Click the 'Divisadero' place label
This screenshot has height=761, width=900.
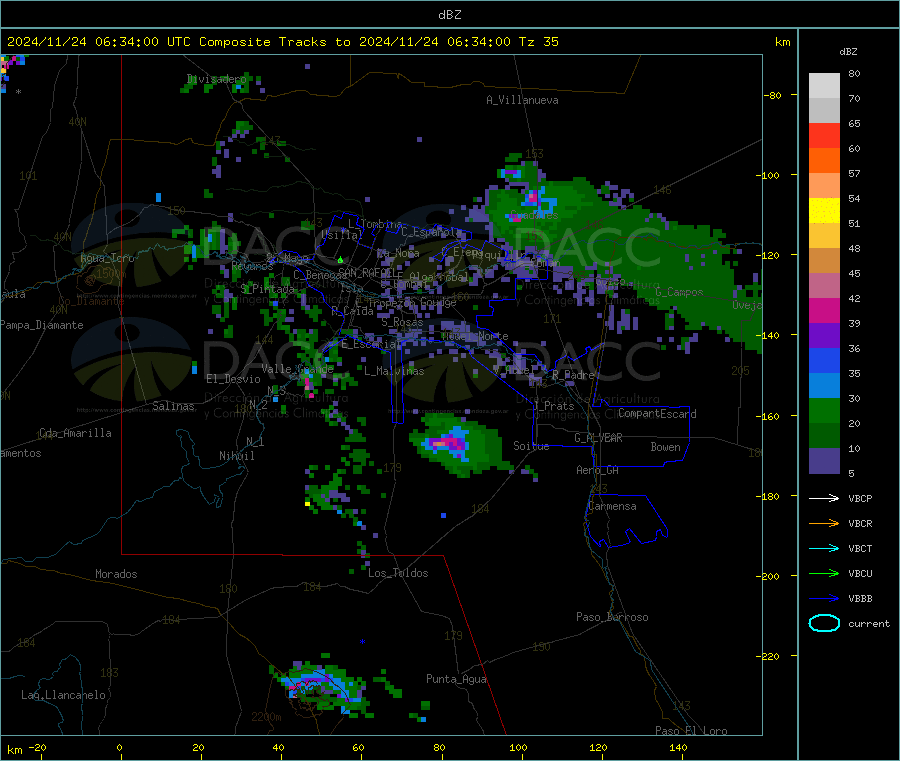[x=216, y=79]
